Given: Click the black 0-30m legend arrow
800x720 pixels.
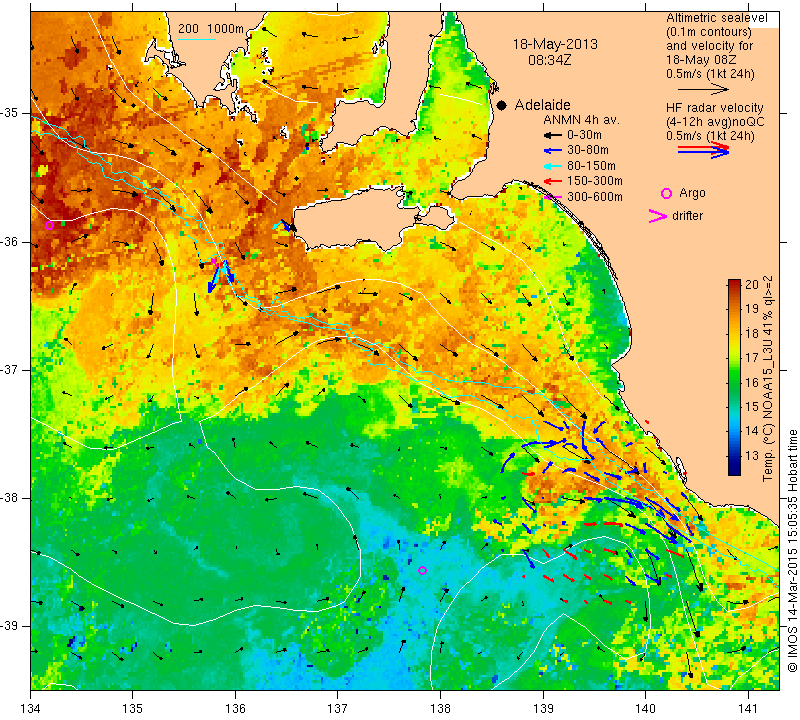Looking at the screenshot, I should [x=552, y=136].
